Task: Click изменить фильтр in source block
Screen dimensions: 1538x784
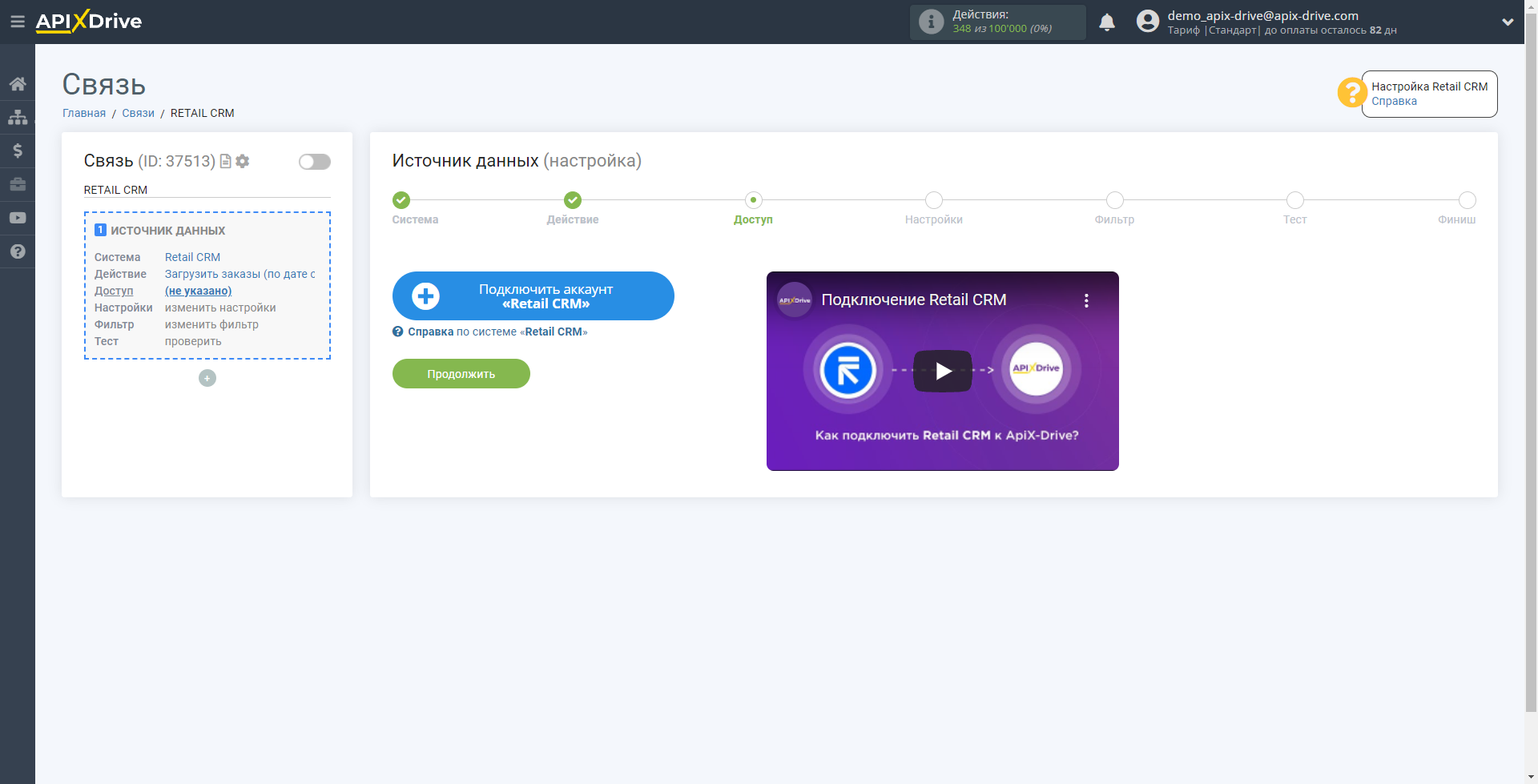Action: pos(211,324)
